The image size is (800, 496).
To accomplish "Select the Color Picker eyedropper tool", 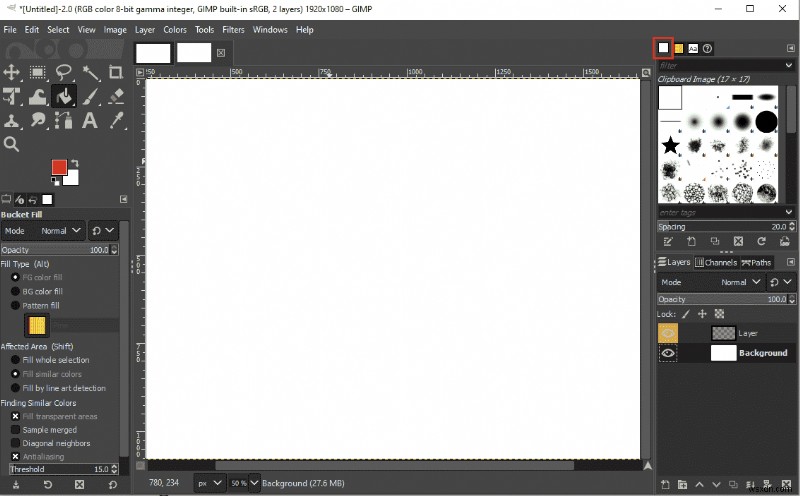I will (x=116, y=121).
